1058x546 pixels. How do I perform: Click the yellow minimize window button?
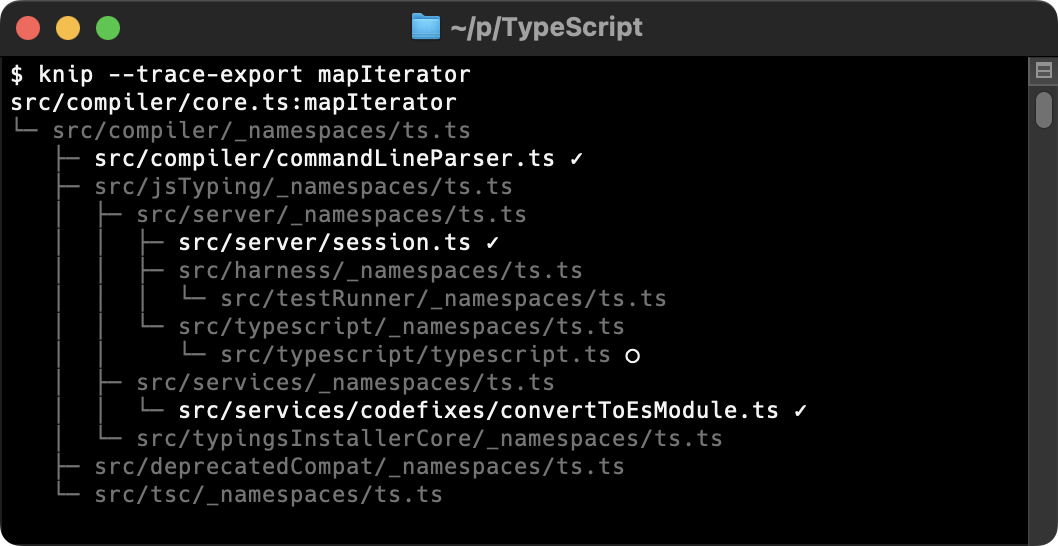68,28
